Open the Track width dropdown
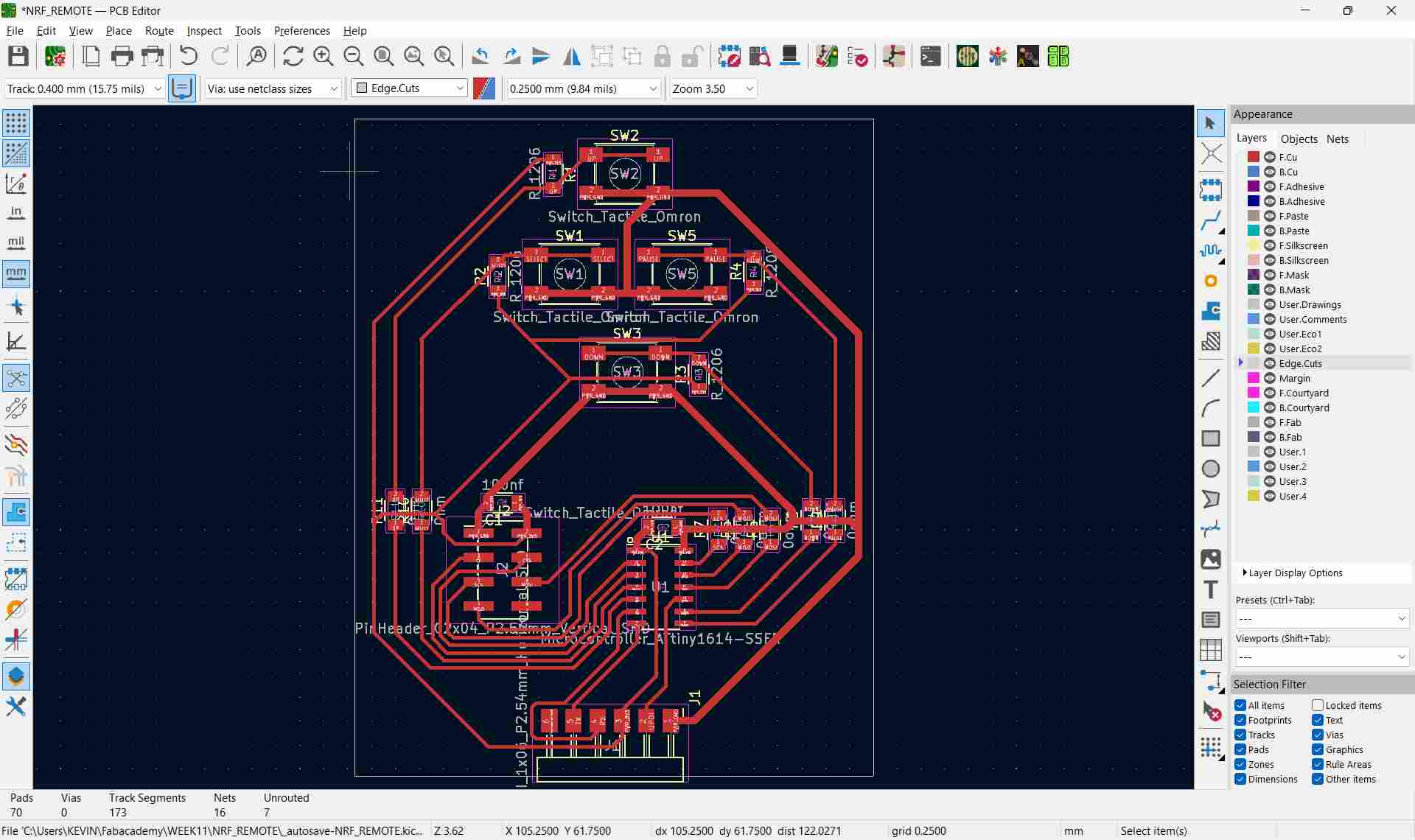The image size is (1415, 840). pos(84,88)
